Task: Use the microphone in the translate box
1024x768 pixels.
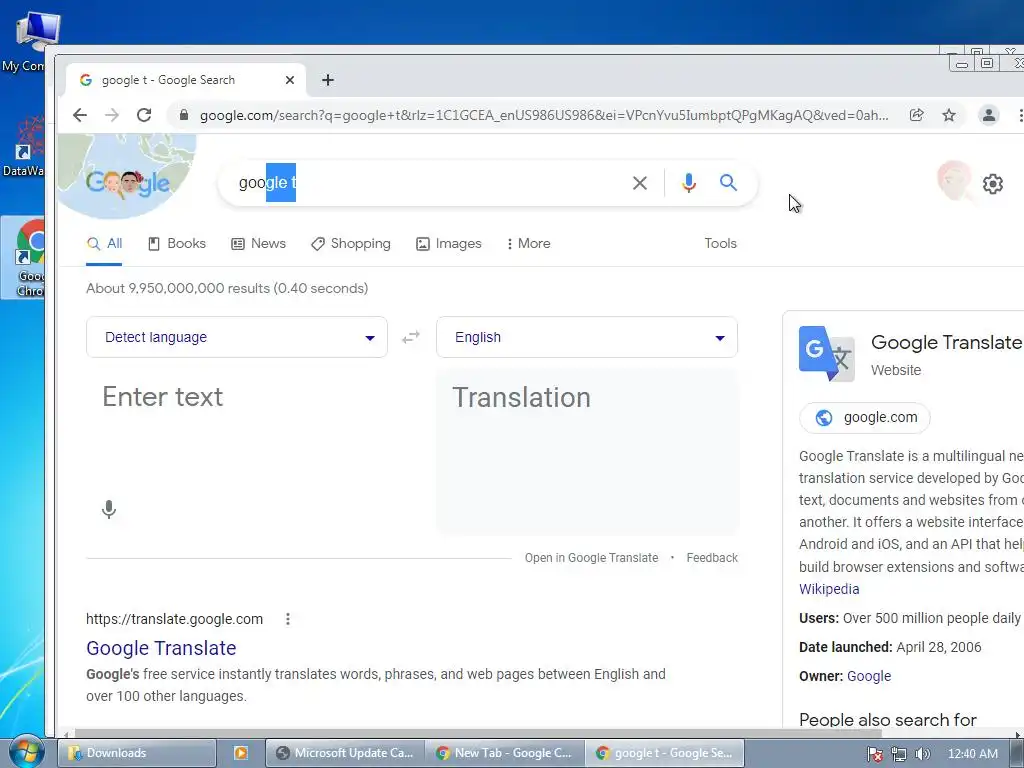Action: pos(109,509)
